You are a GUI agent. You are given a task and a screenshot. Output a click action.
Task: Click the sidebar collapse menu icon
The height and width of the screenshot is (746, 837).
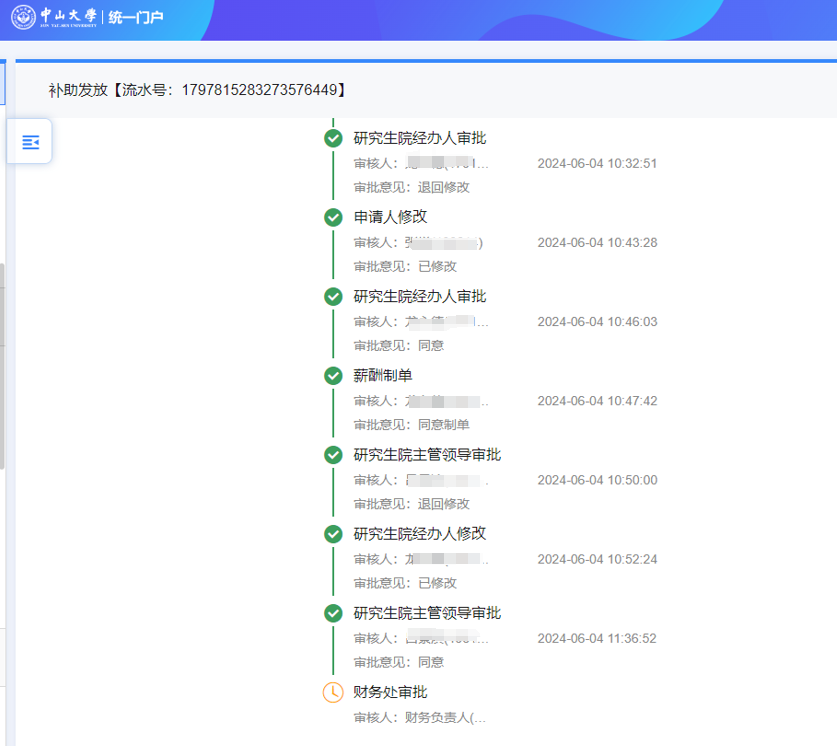pos(30,142)
